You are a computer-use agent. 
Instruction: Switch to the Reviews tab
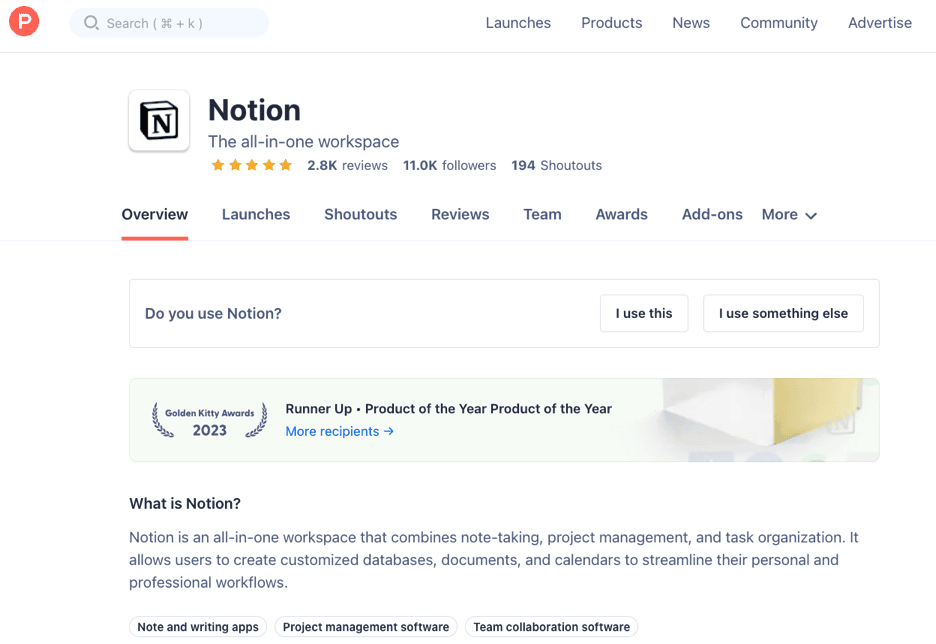(460, 214)
